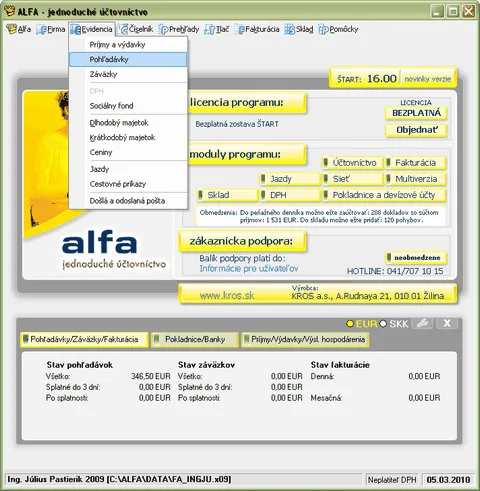Click the Číselník menu icon
This screenshot has height=491, width=480.
pyautogui.click(x=123, y=30)
